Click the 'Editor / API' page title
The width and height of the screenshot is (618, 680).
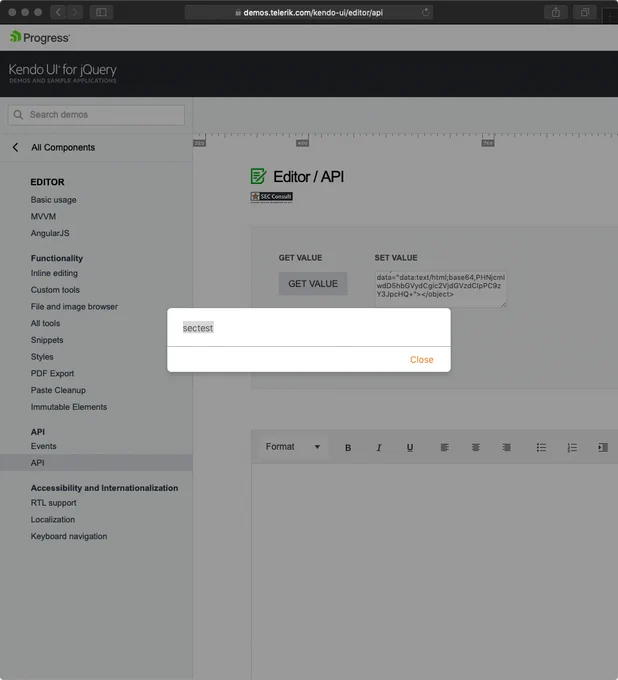tap(308, 177)
